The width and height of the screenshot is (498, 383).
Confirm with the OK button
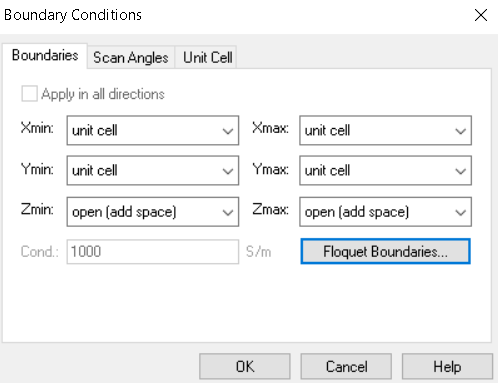(245, 366)
